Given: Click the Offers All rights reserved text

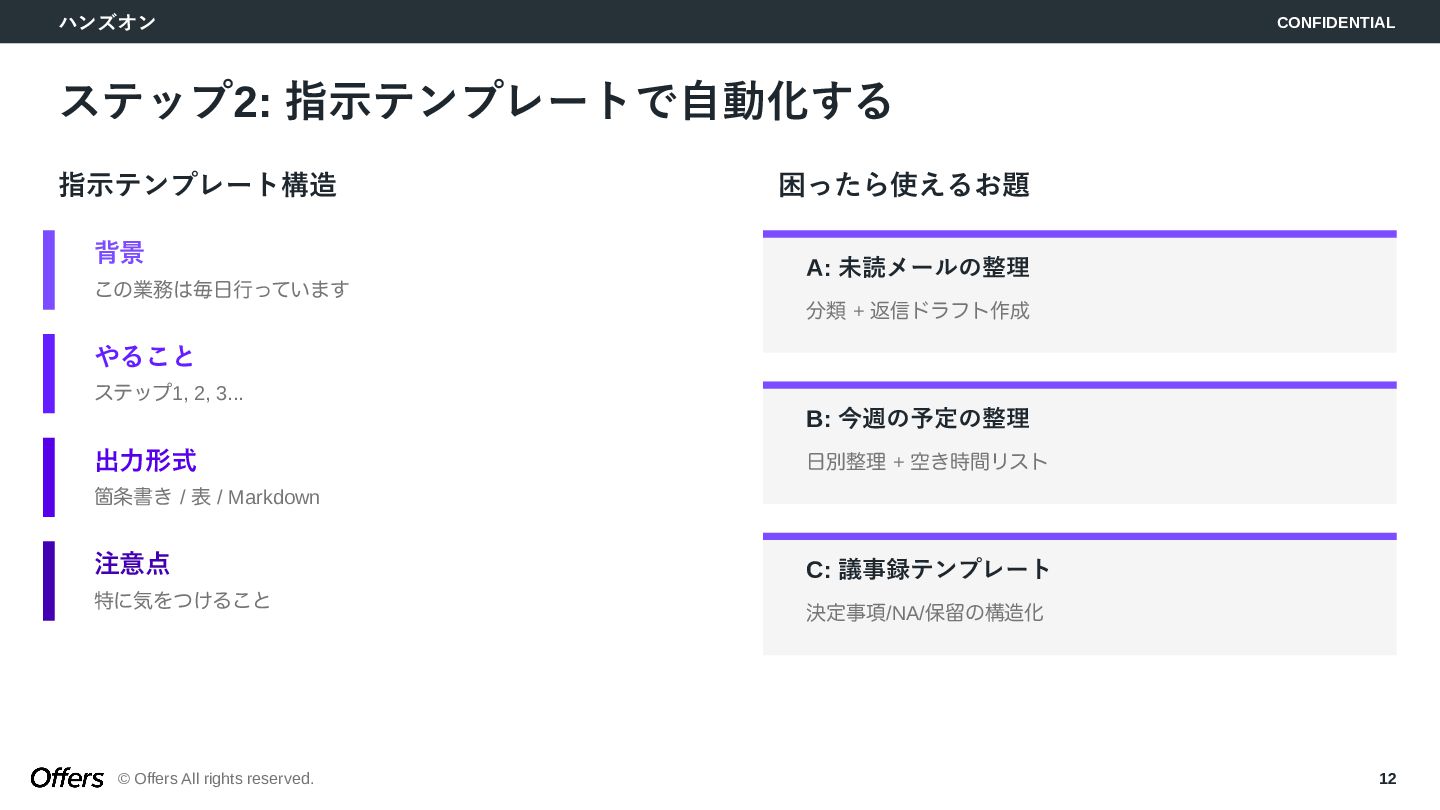Looking at the screenshot, I should pyautogui.click(x=216, y=779).
